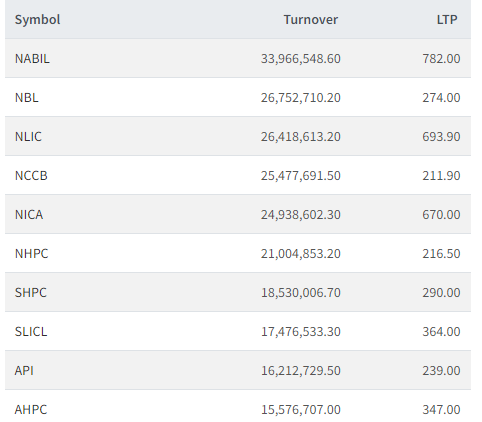Click the LTP column header

coord(447,20)
